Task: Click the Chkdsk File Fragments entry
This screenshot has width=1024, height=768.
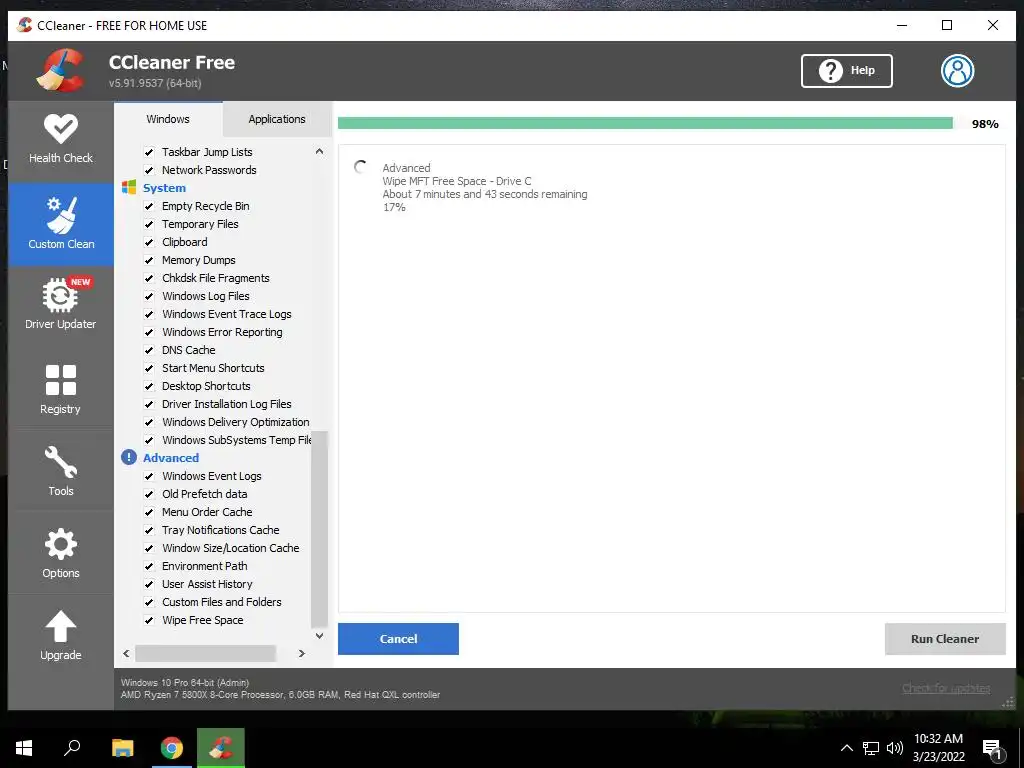Action: click(x=216, y=278)
